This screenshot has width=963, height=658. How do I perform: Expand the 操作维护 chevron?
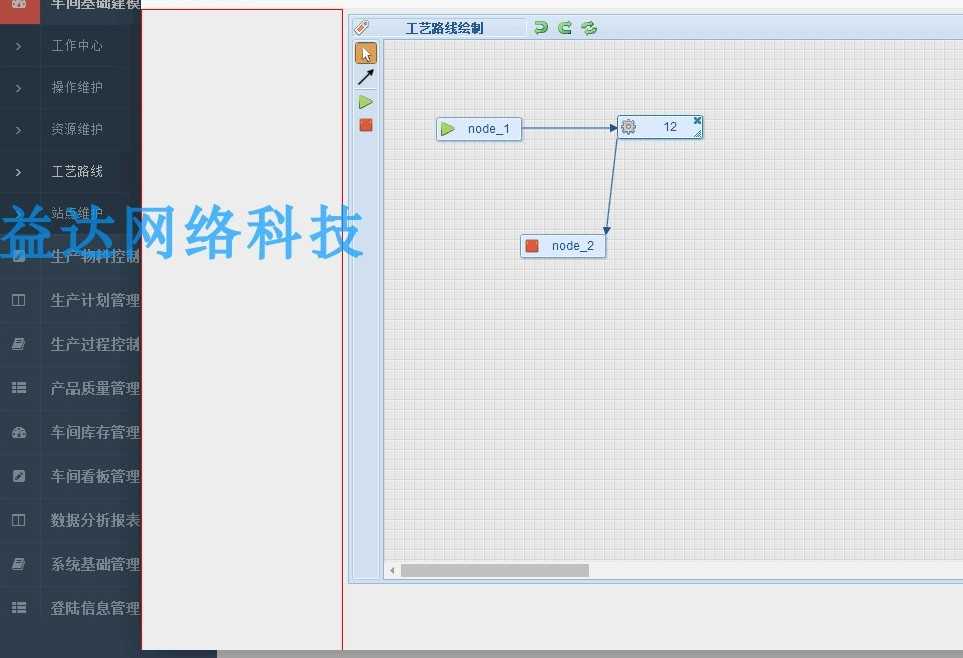18,88
